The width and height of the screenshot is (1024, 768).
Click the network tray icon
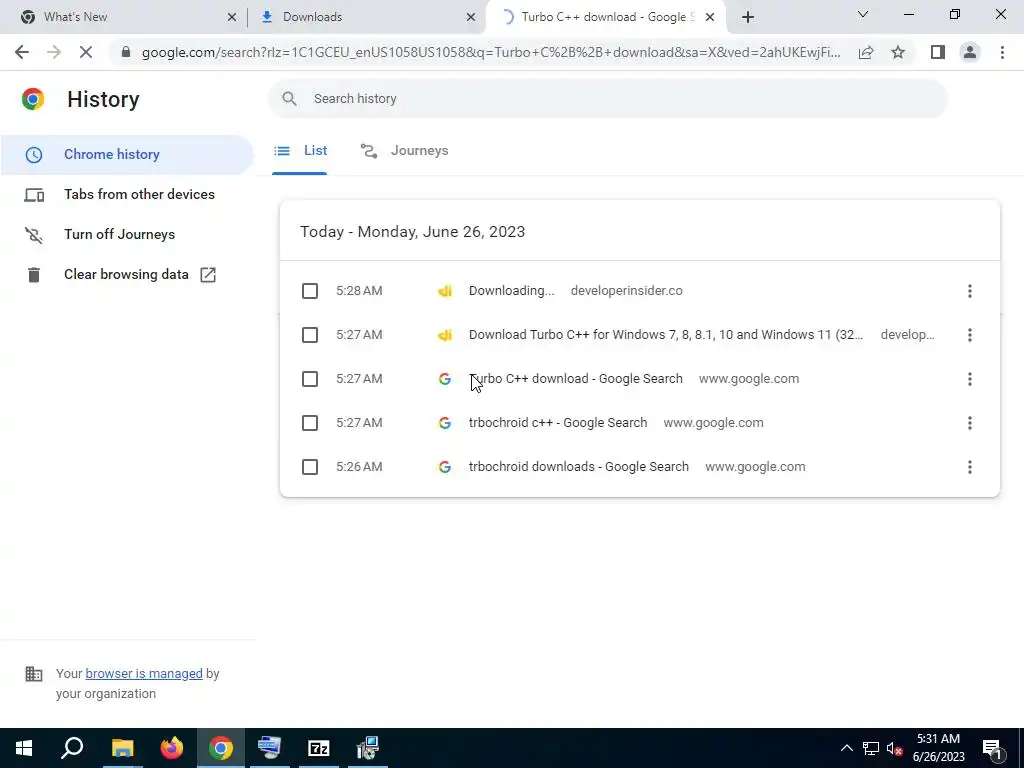(x=871, y=748)
